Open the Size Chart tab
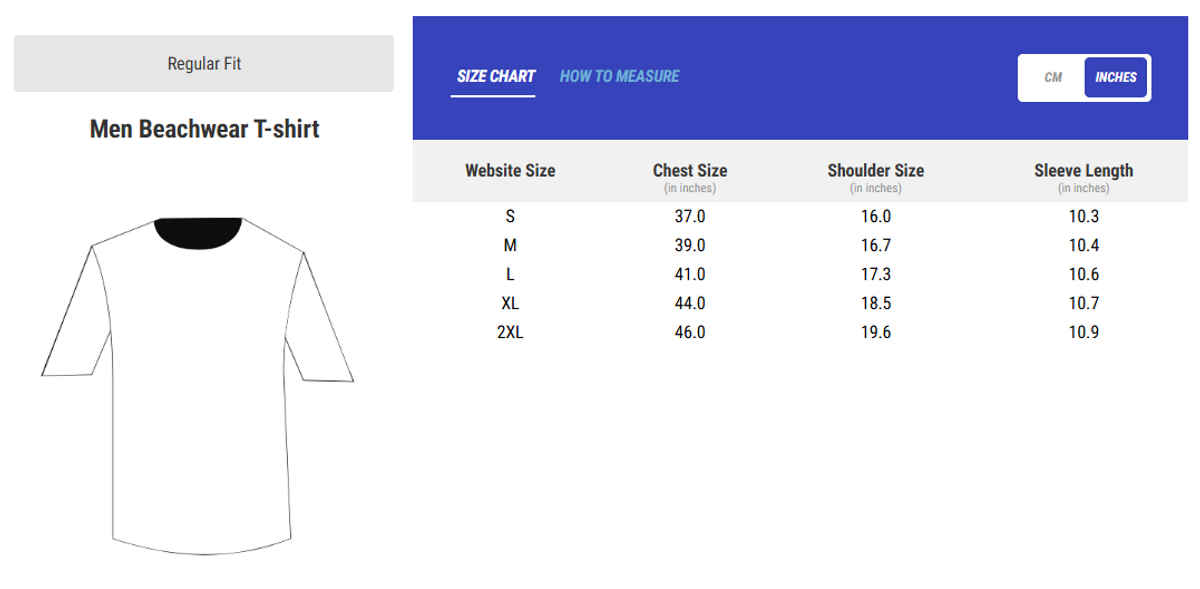The height and width of the screenshot is (589, 1200). click(x=495, y=76)
